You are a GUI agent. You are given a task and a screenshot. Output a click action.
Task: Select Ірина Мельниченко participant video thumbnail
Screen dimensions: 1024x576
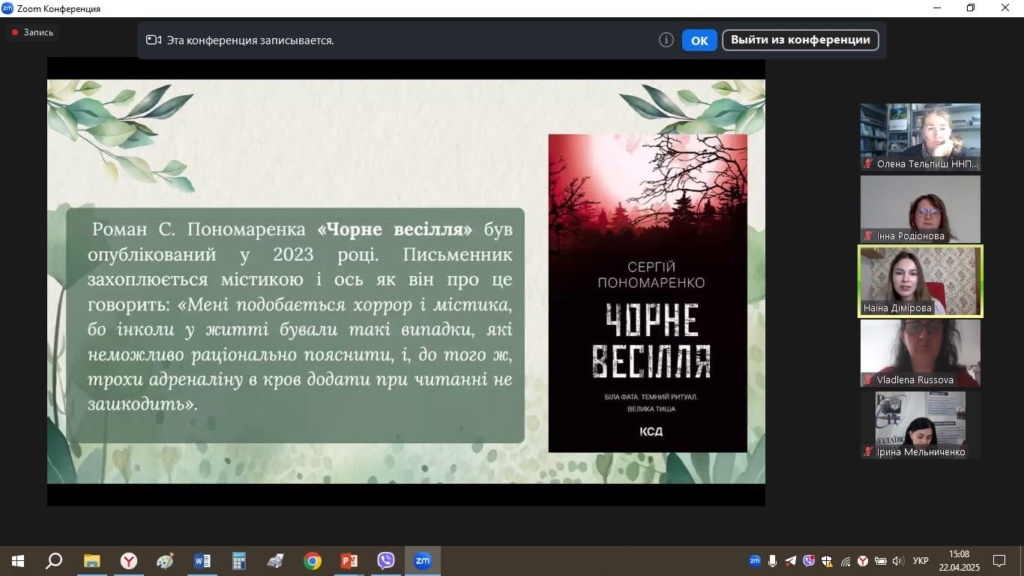(x=920, y=425)
